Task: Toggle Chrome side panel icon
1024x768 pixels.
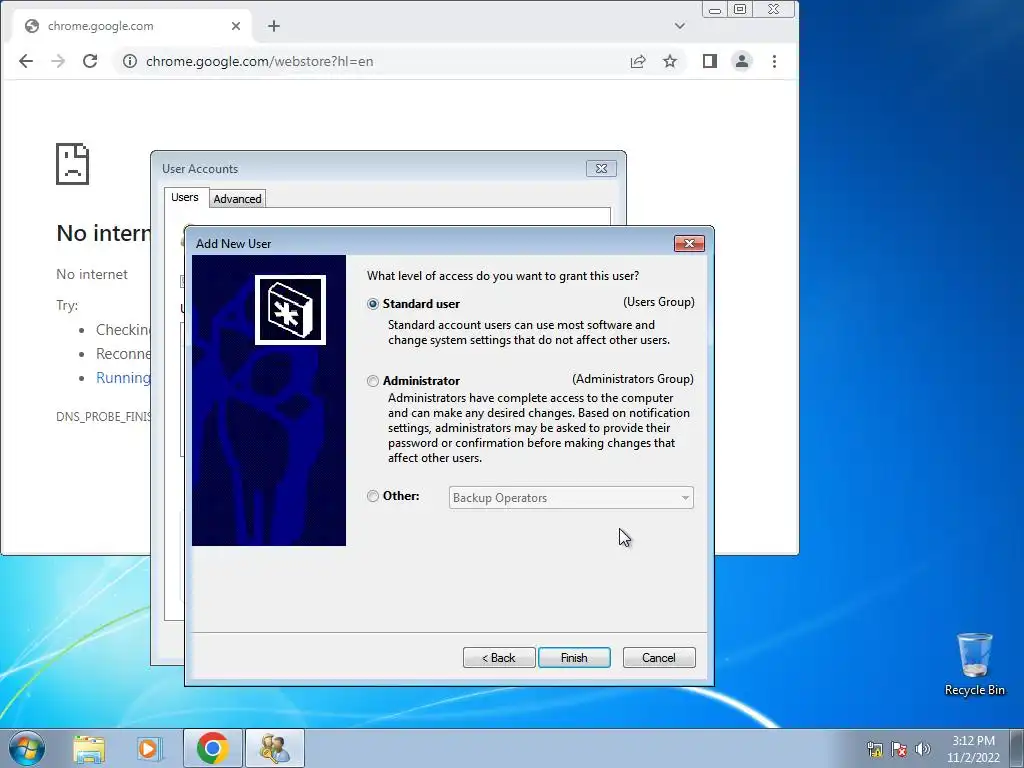Action: pyautogui.click(x=710, y=61)
